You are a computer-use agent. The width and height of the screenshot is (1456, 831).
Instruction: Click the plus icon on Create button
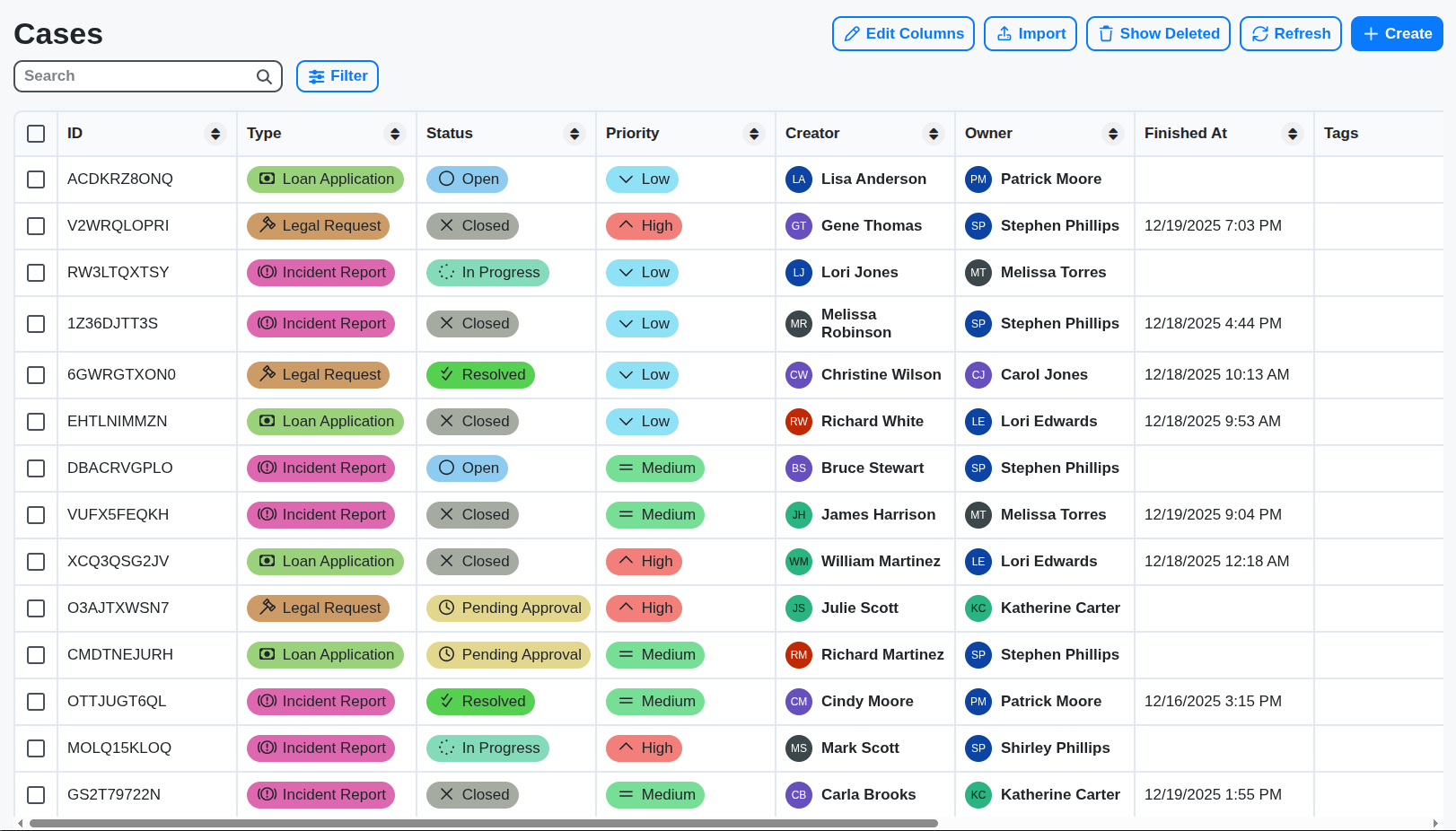pos(1370,33)
